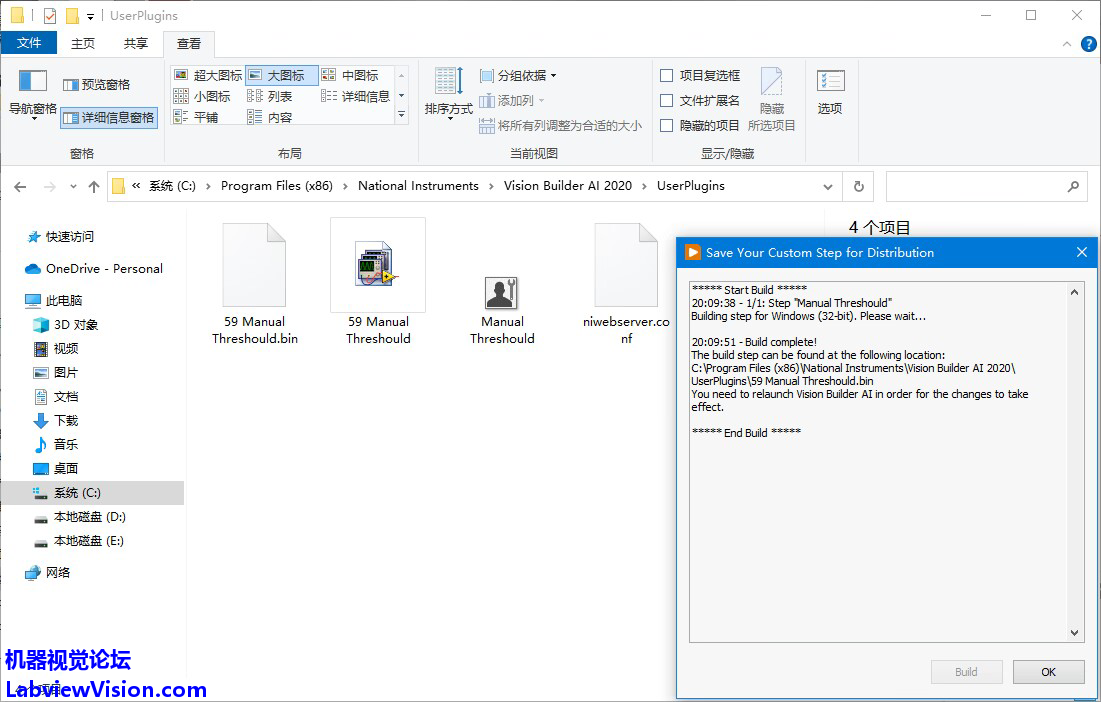Click OK in the Save Custom Step dialog
This screenshot has height=702, width=1101.
pos(1048,672)
